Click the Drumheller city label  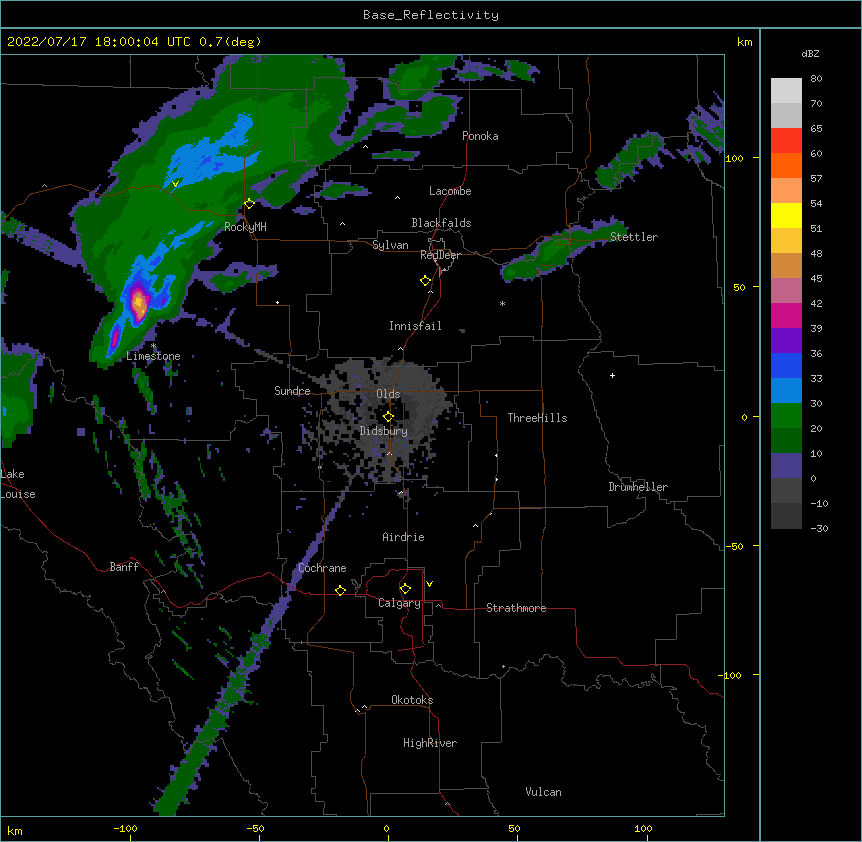pyautogui.click(x=638, y=487)
